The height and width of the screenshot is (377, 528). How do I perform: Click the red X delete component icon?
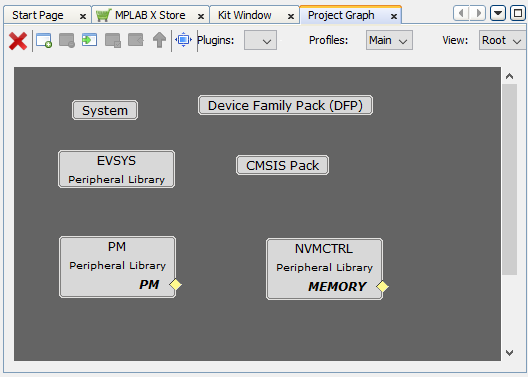(x=18, y=41)
